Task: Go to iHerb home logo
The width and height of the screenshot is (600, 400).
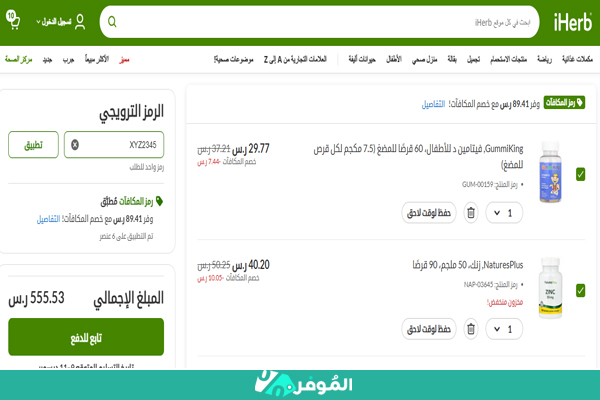Action: 573,22
